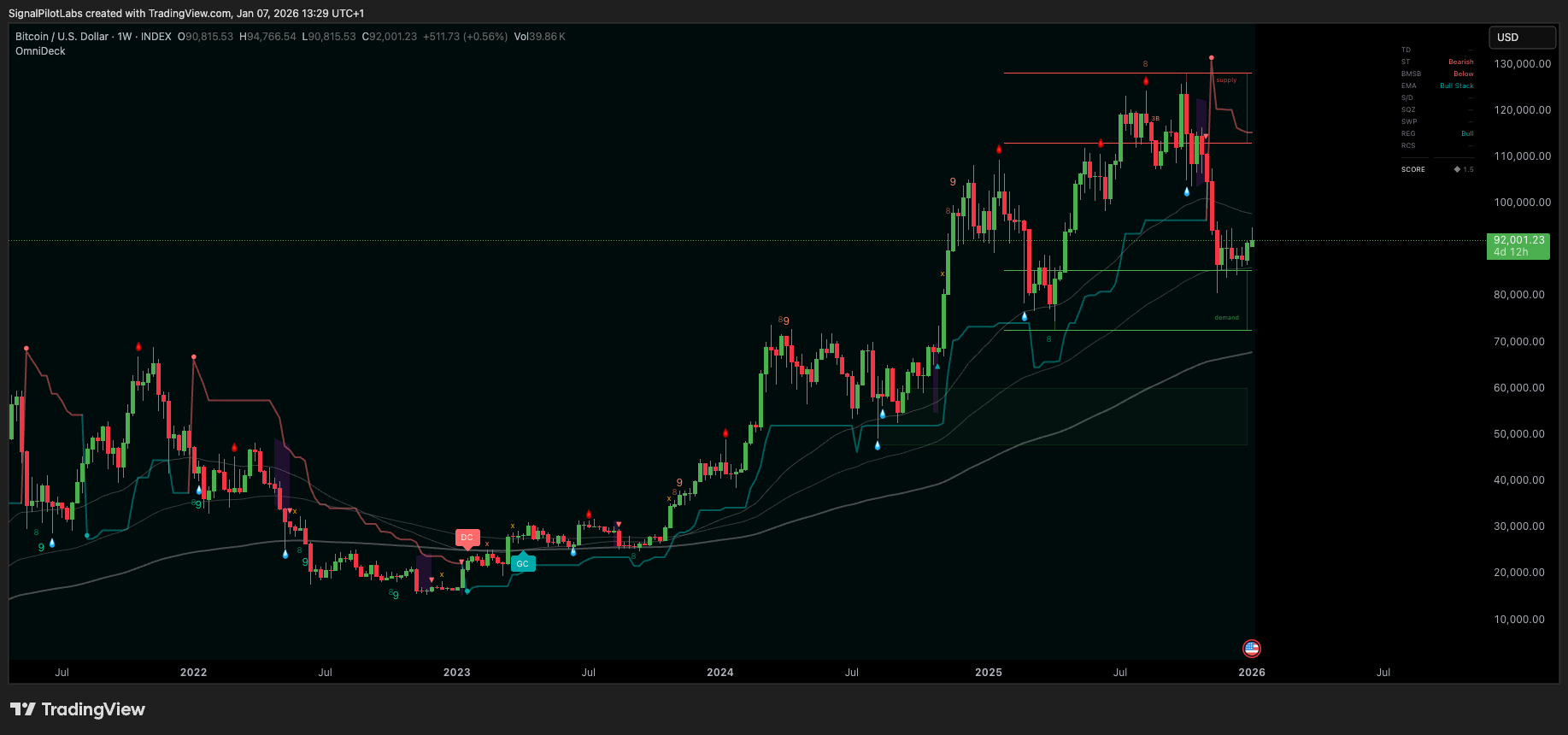Screen dimensions: 1568x735
Task: Click the diamond icon beside SCORE value
Action: [x=1457, y=169]
